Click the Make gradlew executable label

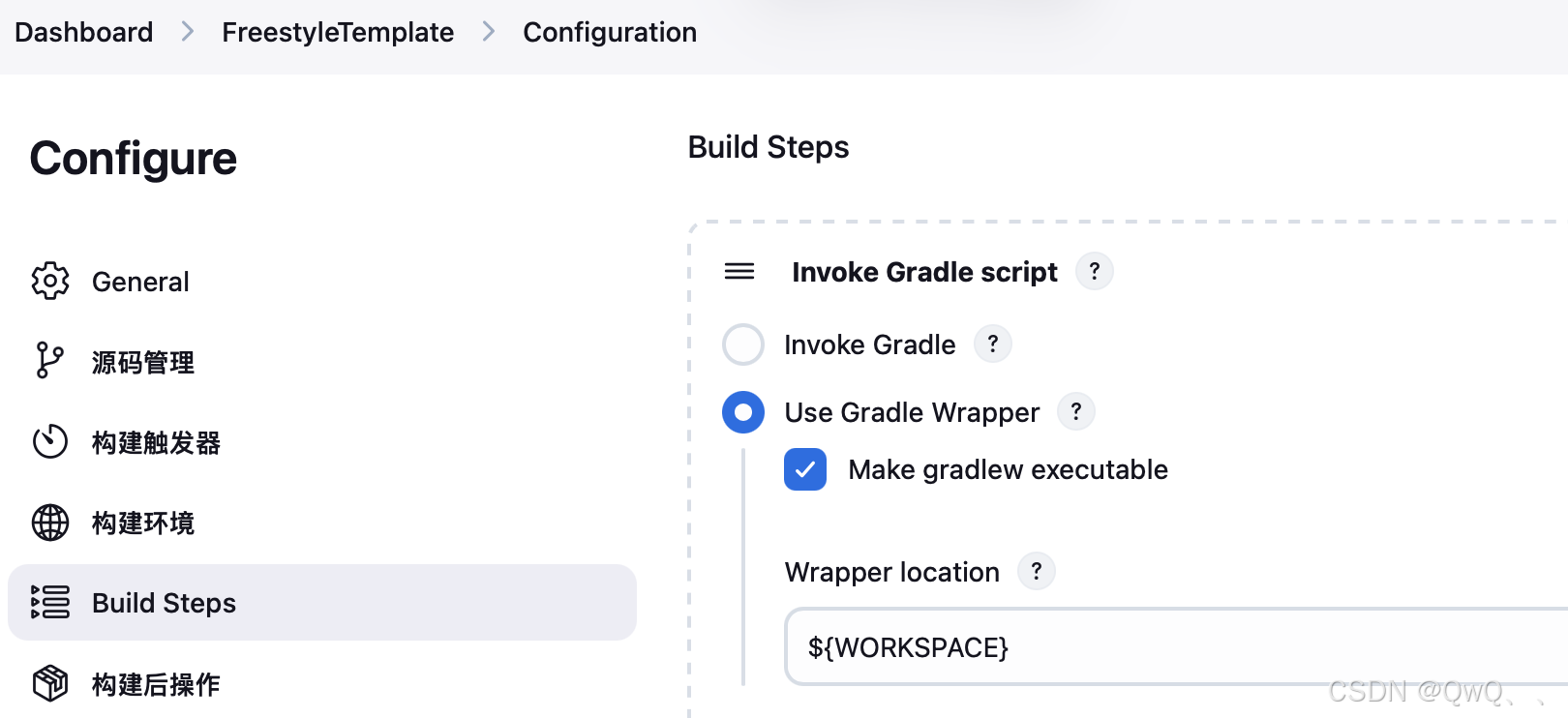[1009, 469]
